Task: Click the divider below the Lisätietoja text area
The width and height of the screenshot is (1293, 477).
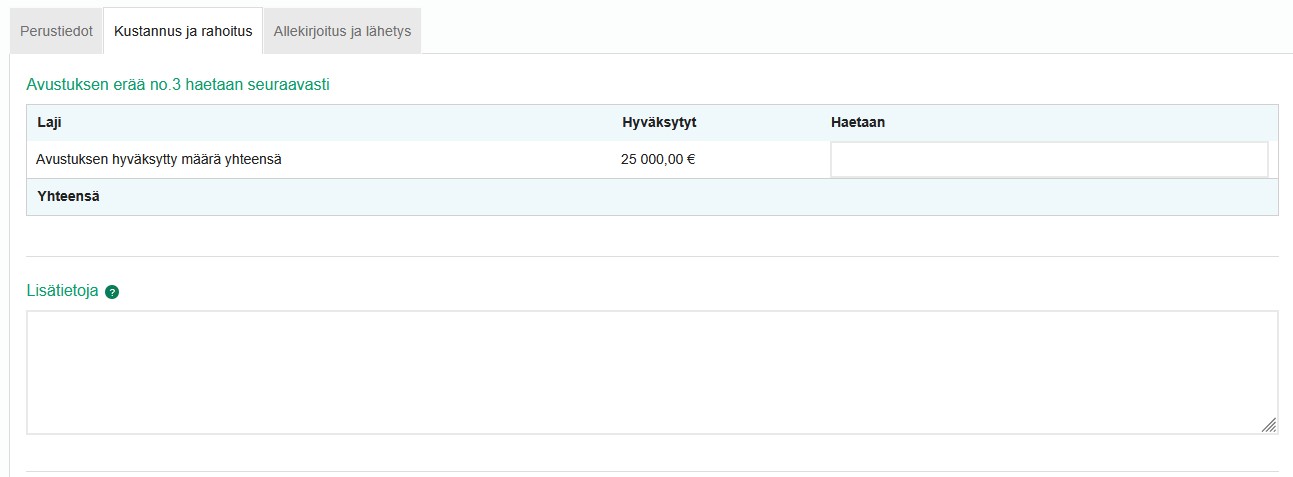Action: coord(650,471)
